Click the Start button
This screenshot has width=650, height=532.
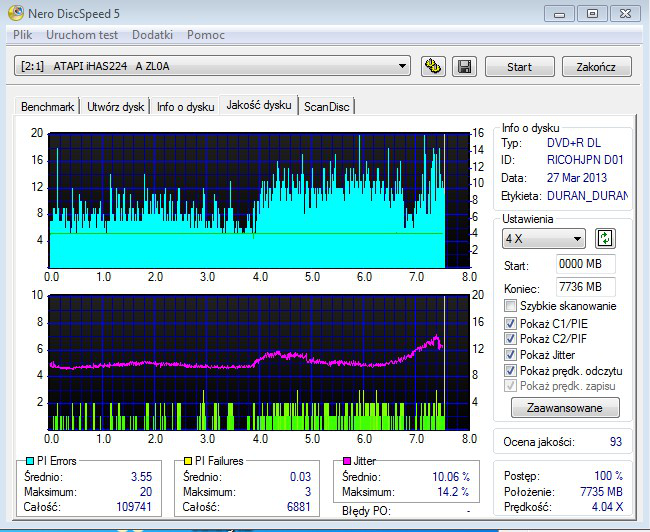(519, 67)
